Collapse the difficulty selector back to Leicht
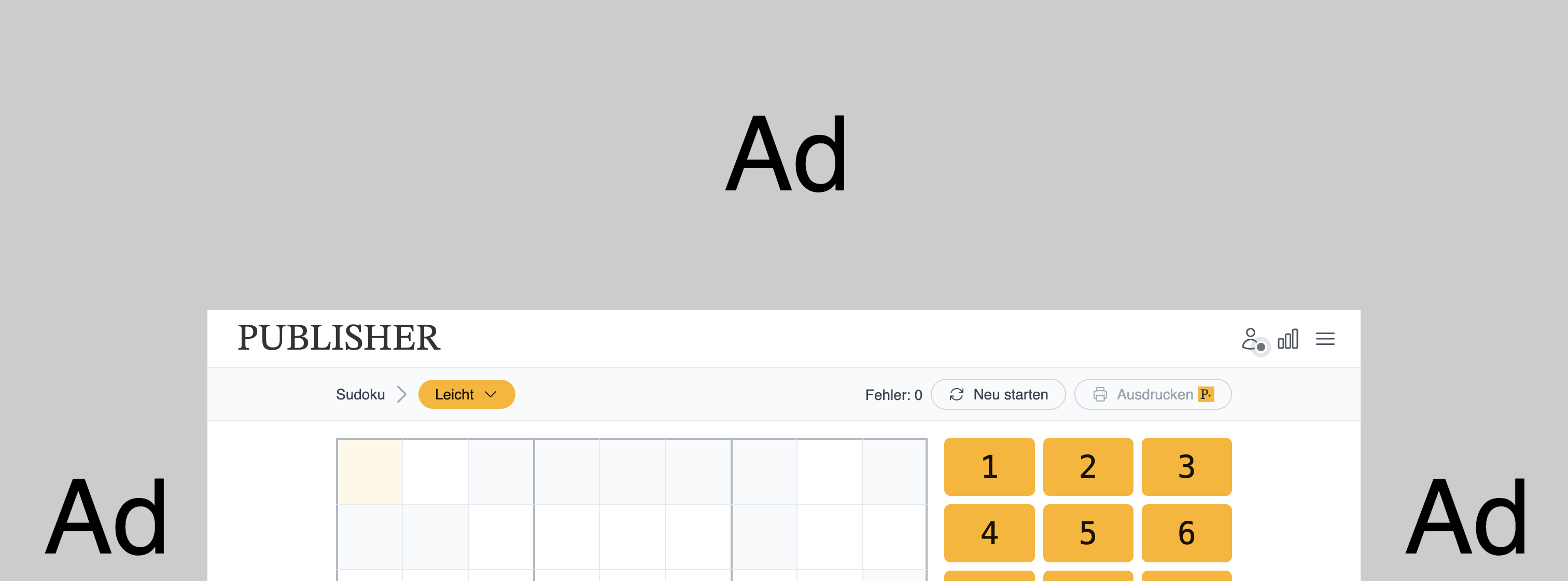Image resolution: width=1568 pixels, height=581 pixels. 466,394
